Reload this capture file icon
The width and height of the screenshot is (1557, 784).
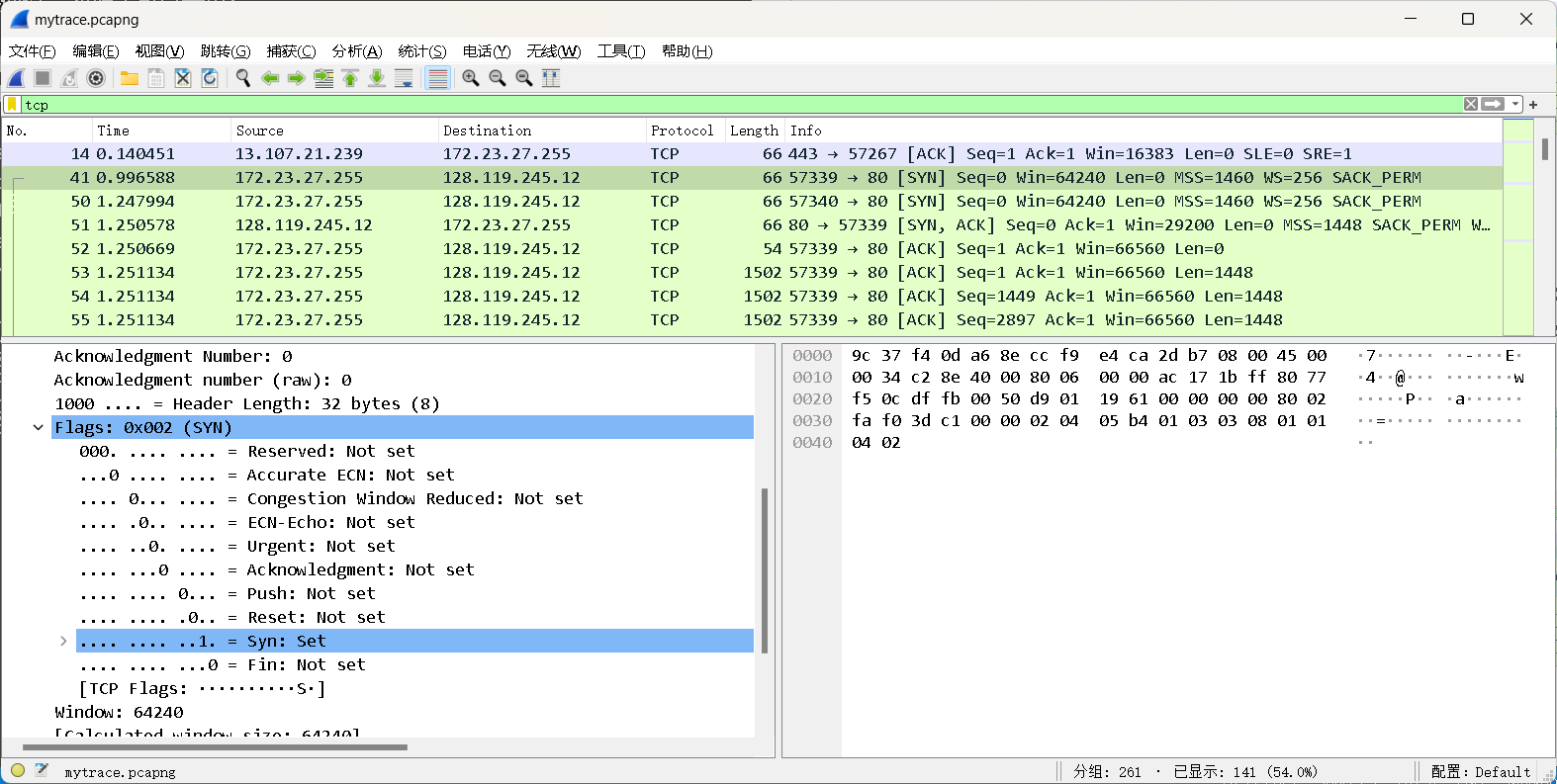(x=210, y=78)
